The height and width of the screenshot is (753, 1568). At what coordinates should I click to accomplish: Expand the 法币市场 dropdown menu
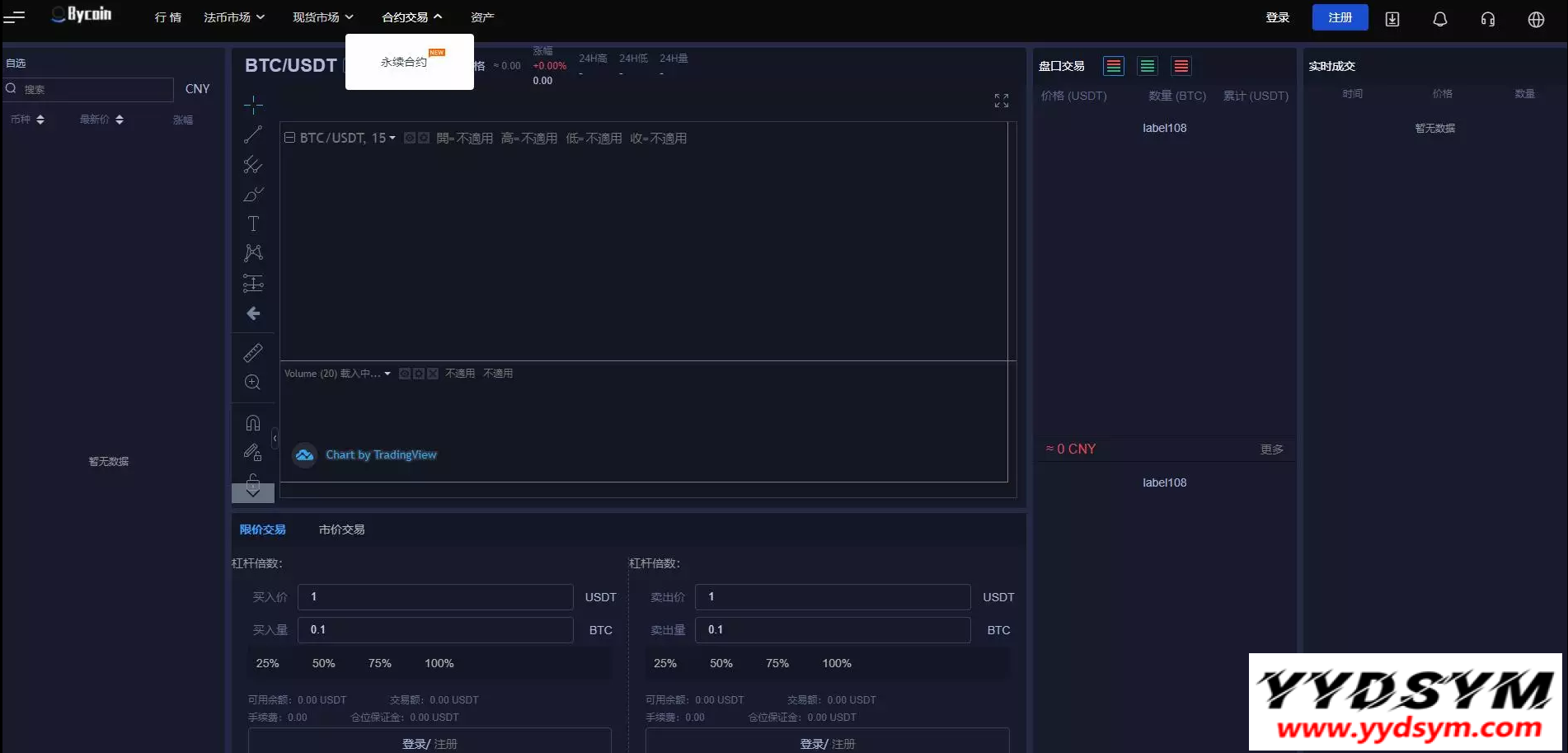(x=234, y=17)
